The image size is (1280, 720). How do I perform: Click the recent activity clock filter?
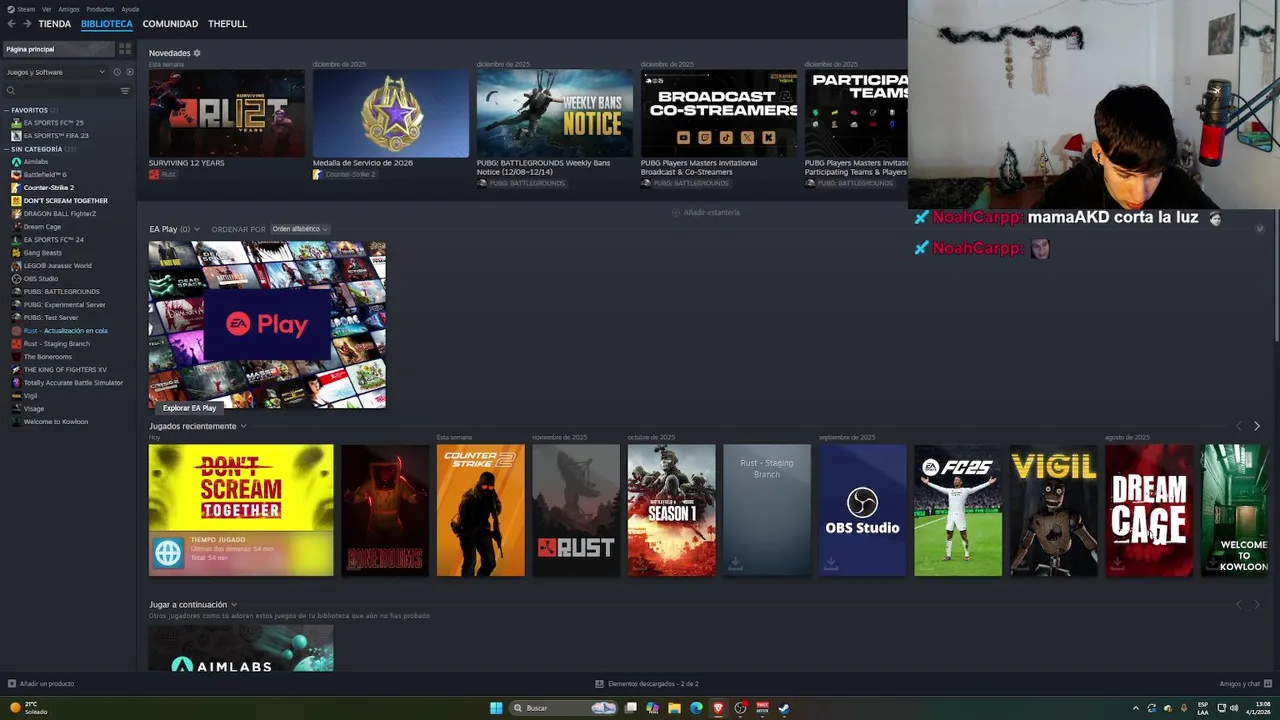[117, 72]
